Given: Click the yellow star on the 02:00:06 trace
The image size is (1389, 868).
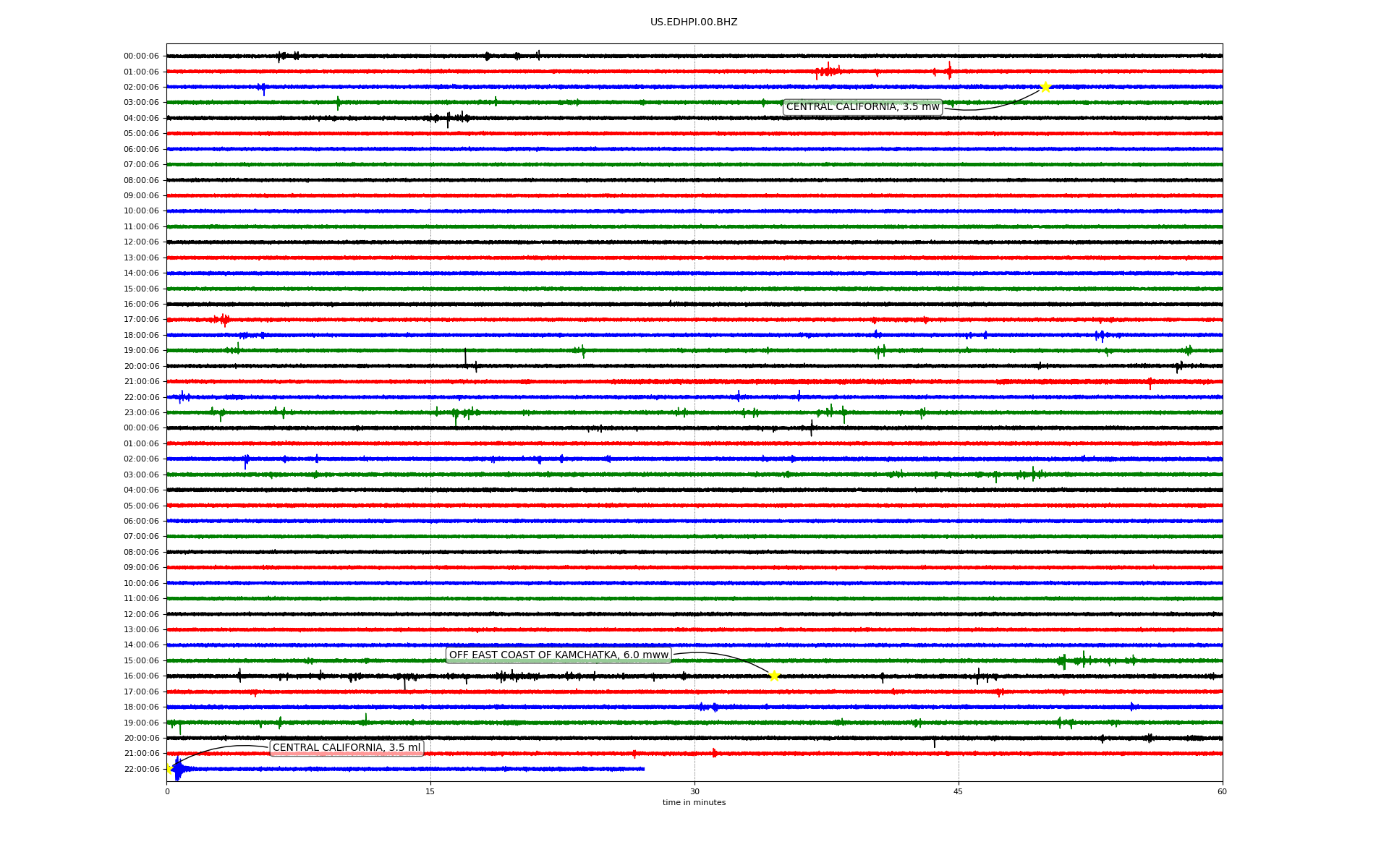Looking at the screenshot, I should pyautogui.click(x=1045, y=87).
